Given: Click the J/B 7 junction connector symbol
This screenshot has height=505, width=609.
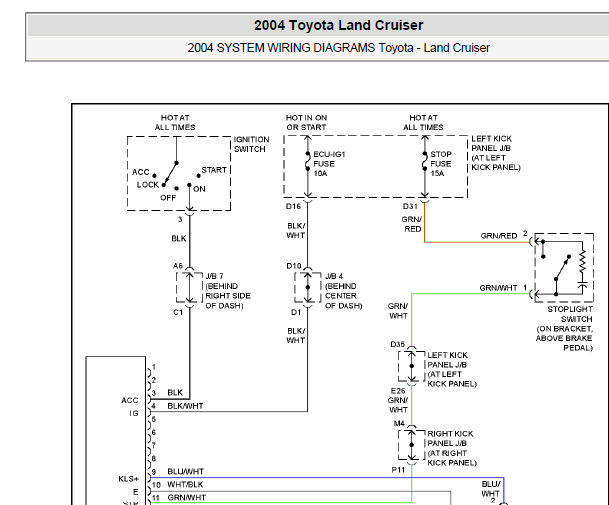Looking at the screenshot, I should tap(190, 287).
